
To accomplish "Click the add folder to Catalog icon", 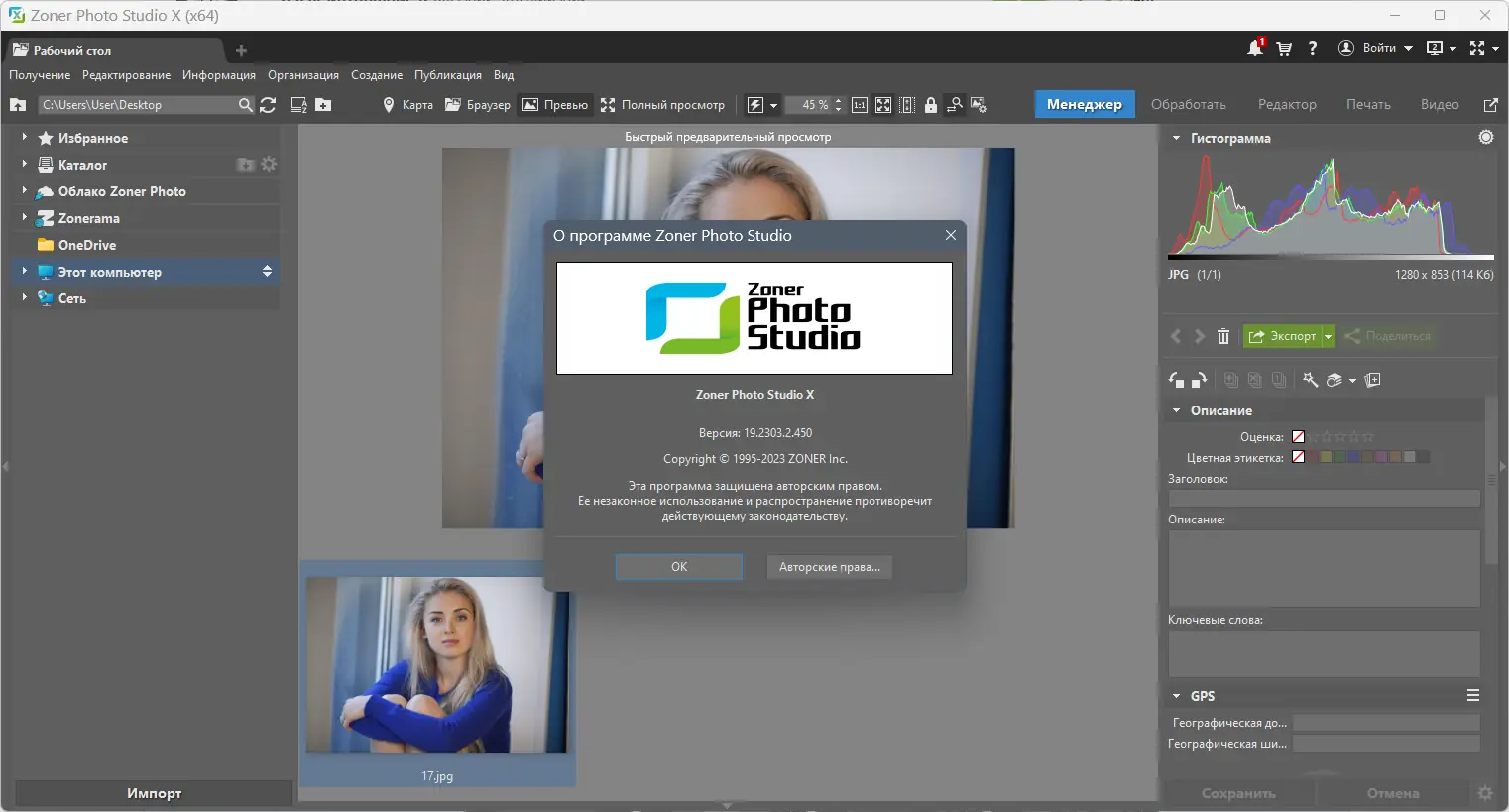I will point(246,165).
